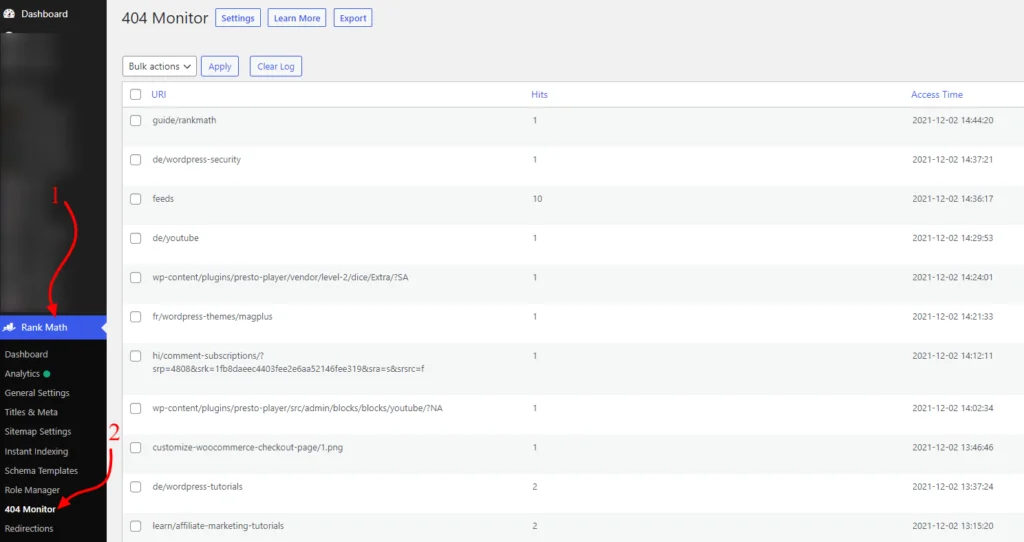Sort the table by Hits column
1024x542 pixels.
(x=539, y=94)
